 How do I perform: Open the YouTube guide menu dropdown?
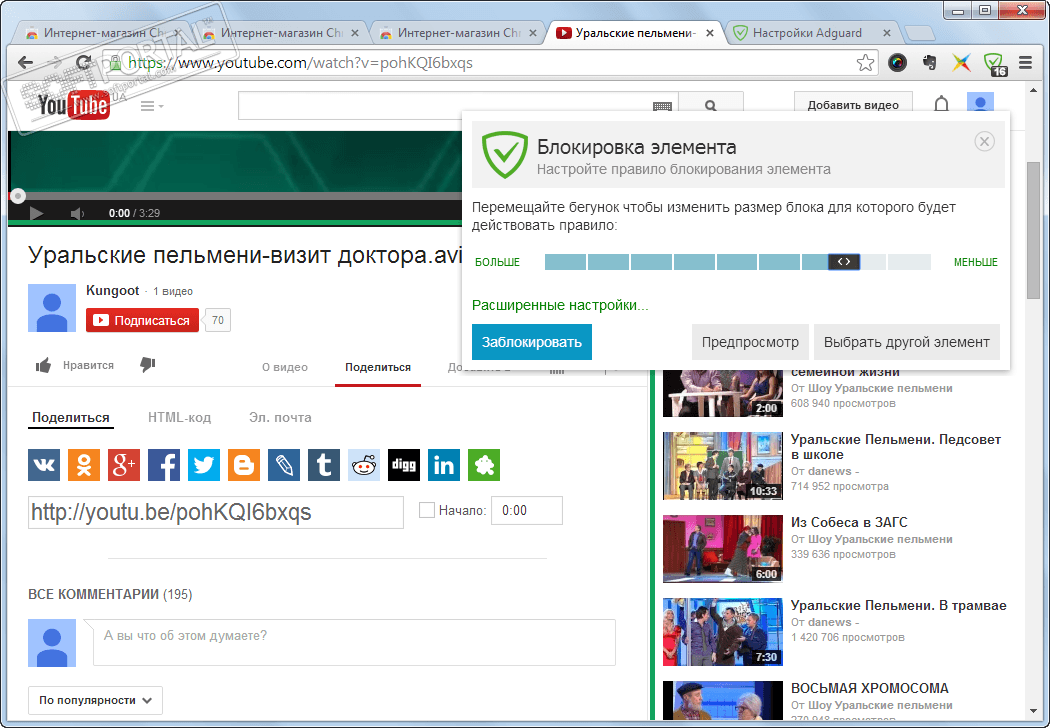coord(152,106)
